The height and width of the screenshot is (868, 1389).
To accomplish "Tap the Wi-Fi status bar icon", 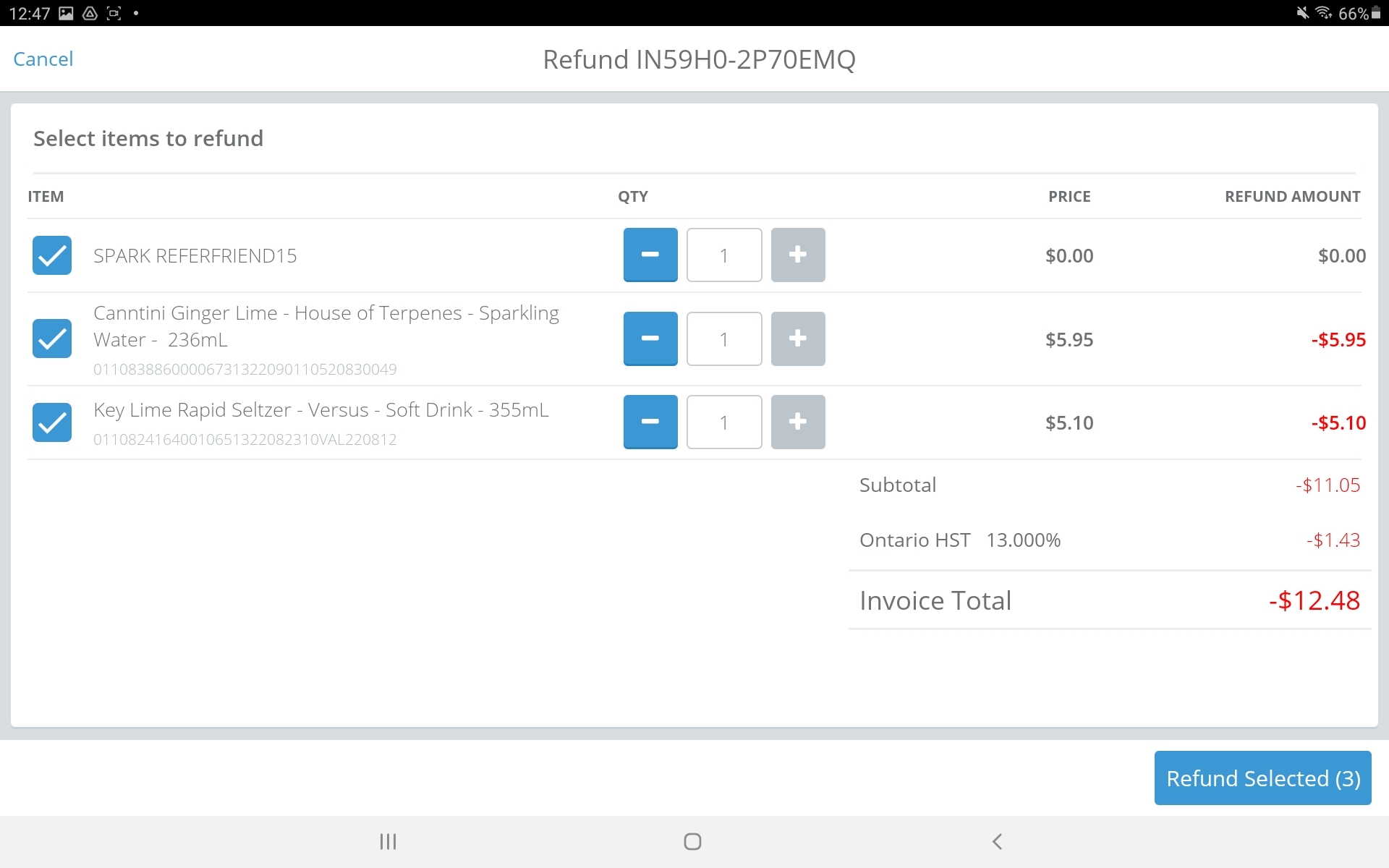I will pos(1323,13).
